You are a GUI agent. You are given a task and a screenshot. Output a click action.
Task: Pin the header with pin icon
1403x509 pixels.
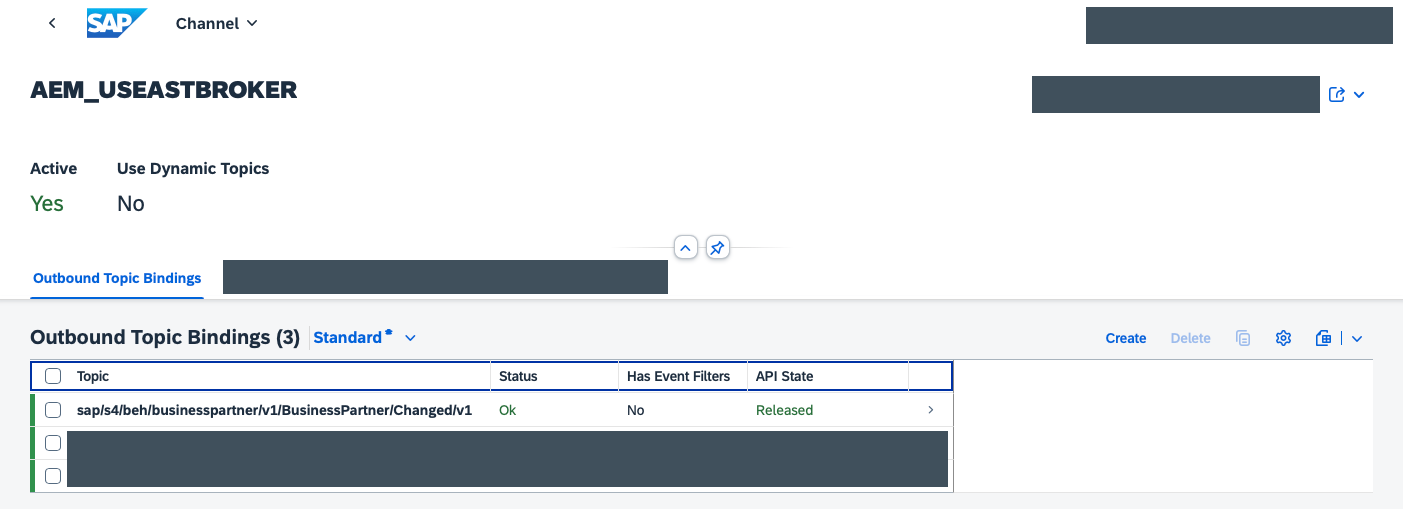click(717, 247)
